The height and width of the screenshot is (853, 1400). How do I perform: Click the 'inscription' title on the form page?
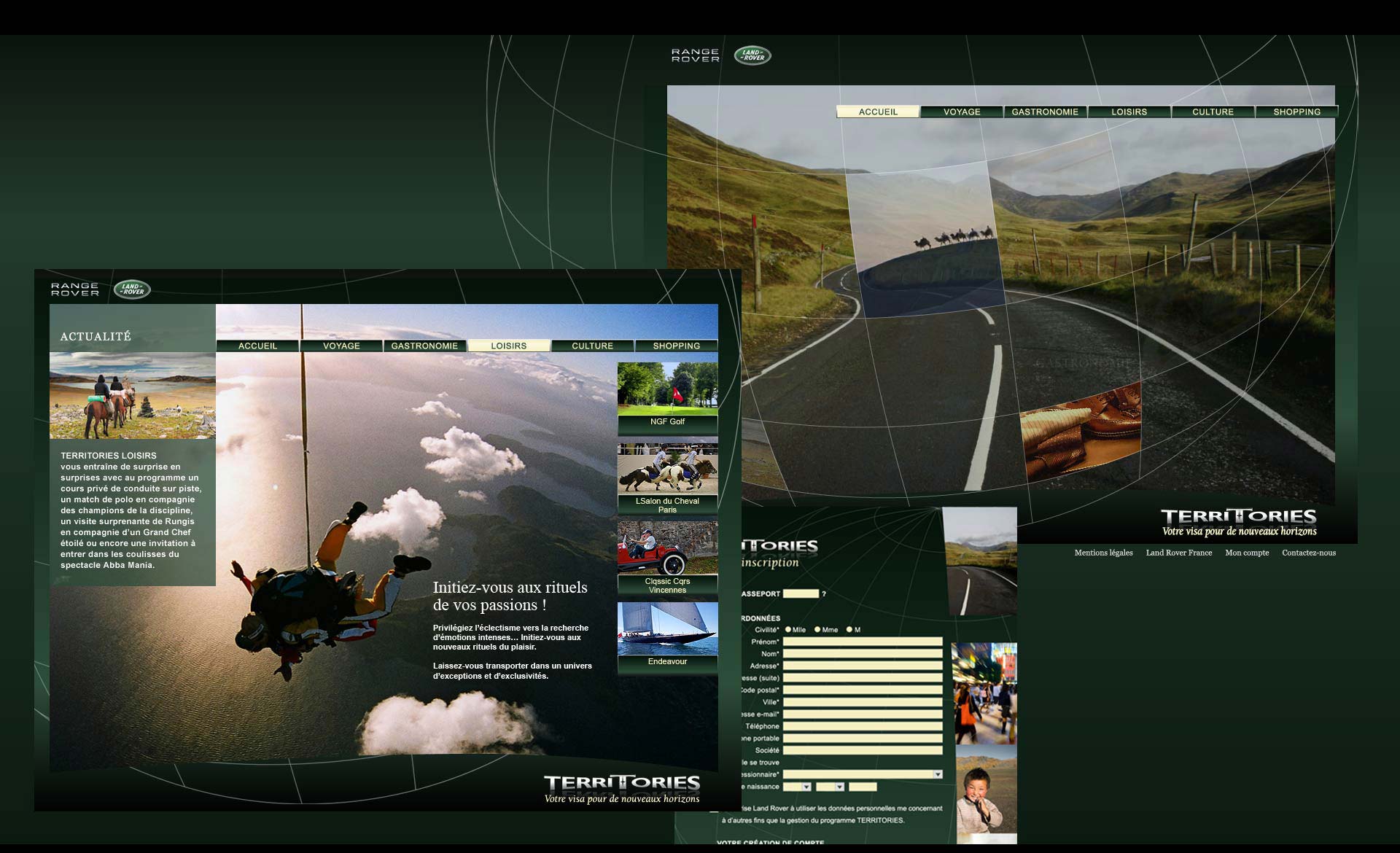tap(770, 562)
